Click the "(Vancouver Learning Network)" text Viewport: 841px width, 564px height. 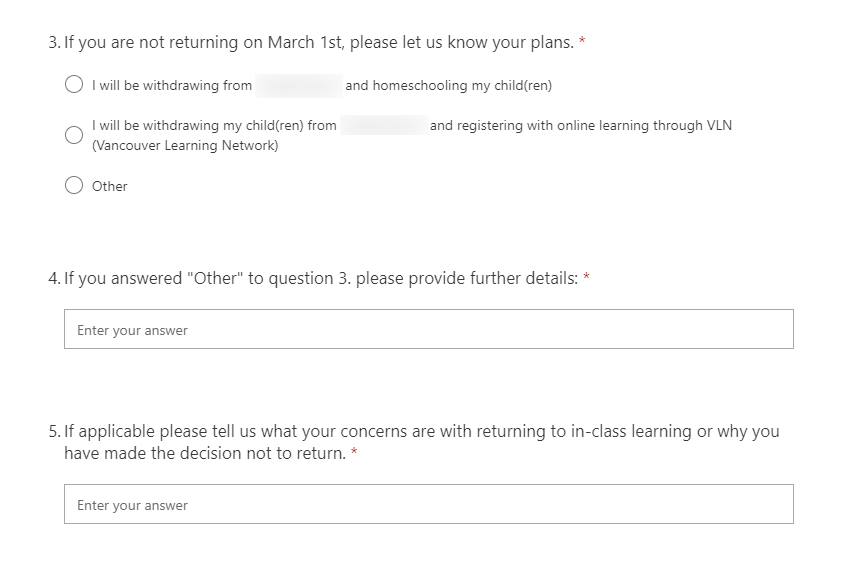coord(185,146)
